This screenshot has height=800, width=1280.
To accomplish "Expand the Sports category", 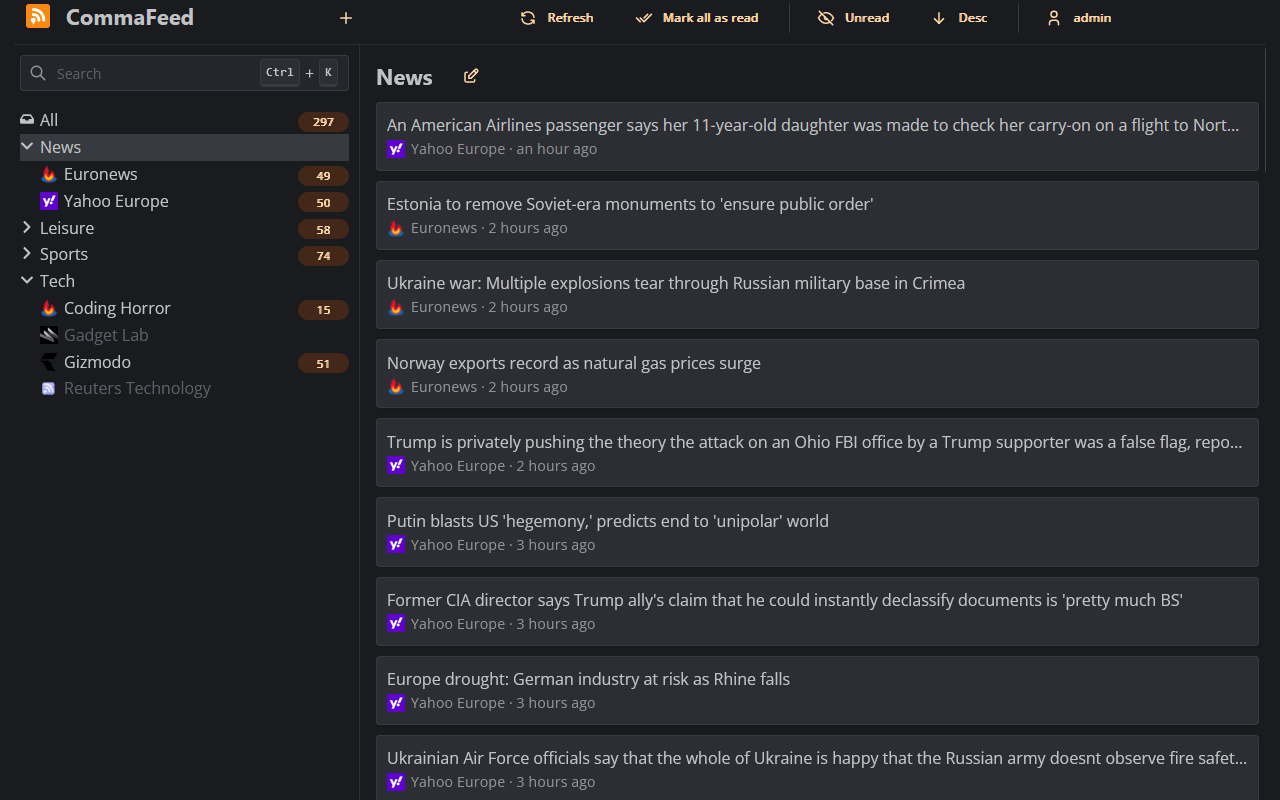I will pyautogui.click(x=26, y=254).
